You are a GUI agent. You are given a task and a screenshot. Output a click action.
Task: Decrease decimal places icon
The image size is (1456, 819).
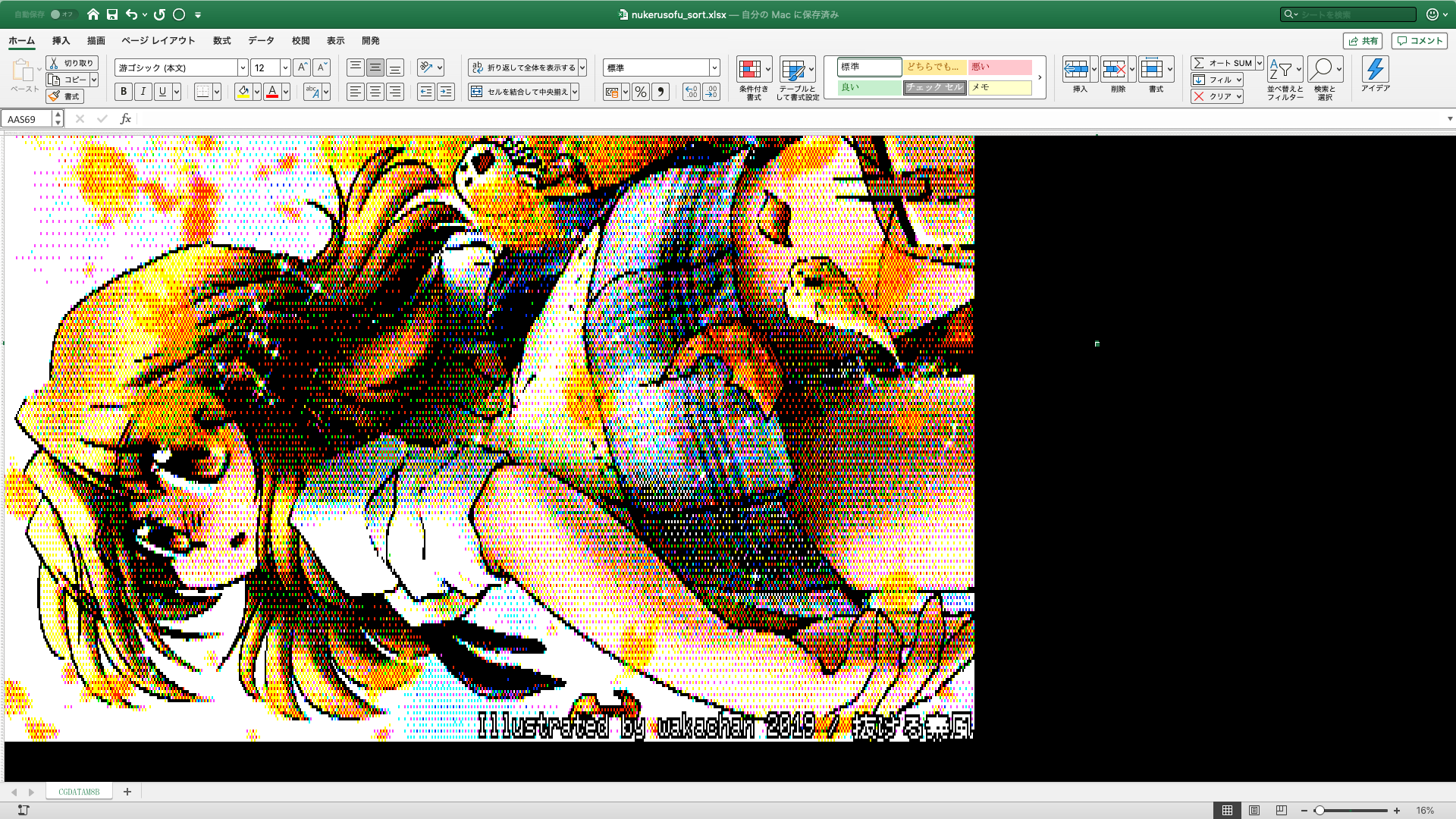[x=711, y=92]
